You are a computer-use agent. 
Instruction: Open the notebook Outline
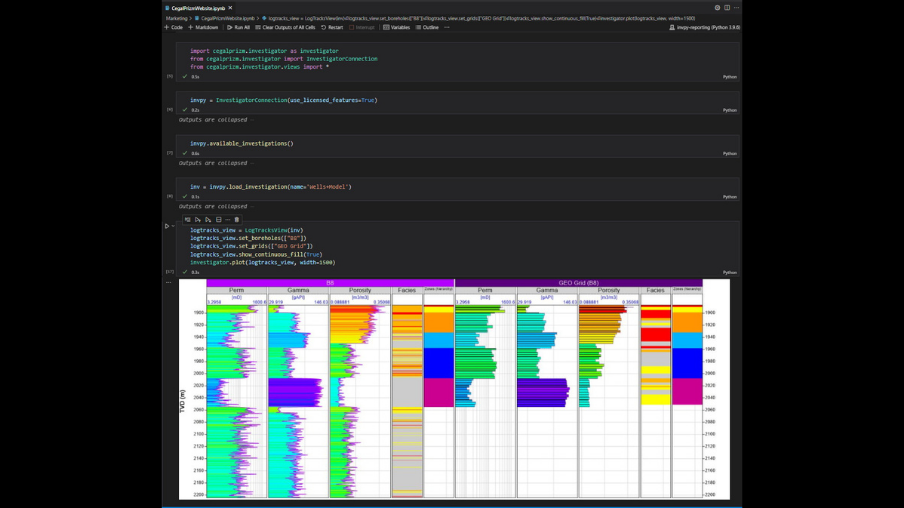tap(427, 27)
